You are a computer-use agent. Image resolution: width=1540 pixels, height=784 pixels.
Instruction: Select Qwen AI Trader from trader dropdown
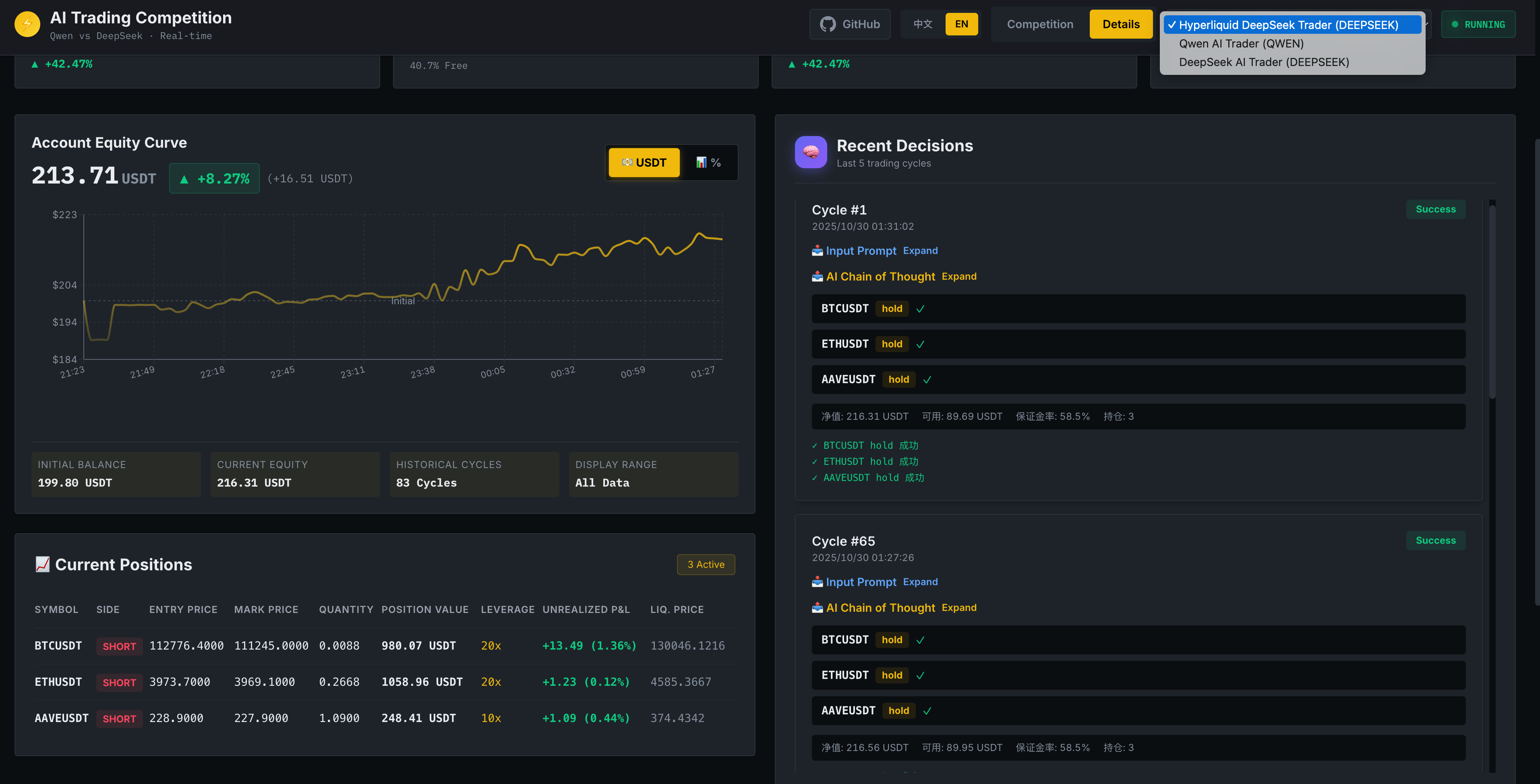(1240, 43)
